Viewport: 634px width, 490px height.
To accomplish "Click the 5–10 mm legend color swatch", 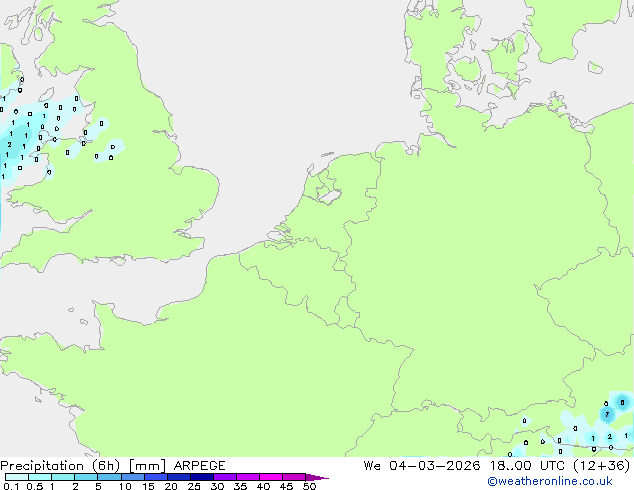I will pos(109,477).
